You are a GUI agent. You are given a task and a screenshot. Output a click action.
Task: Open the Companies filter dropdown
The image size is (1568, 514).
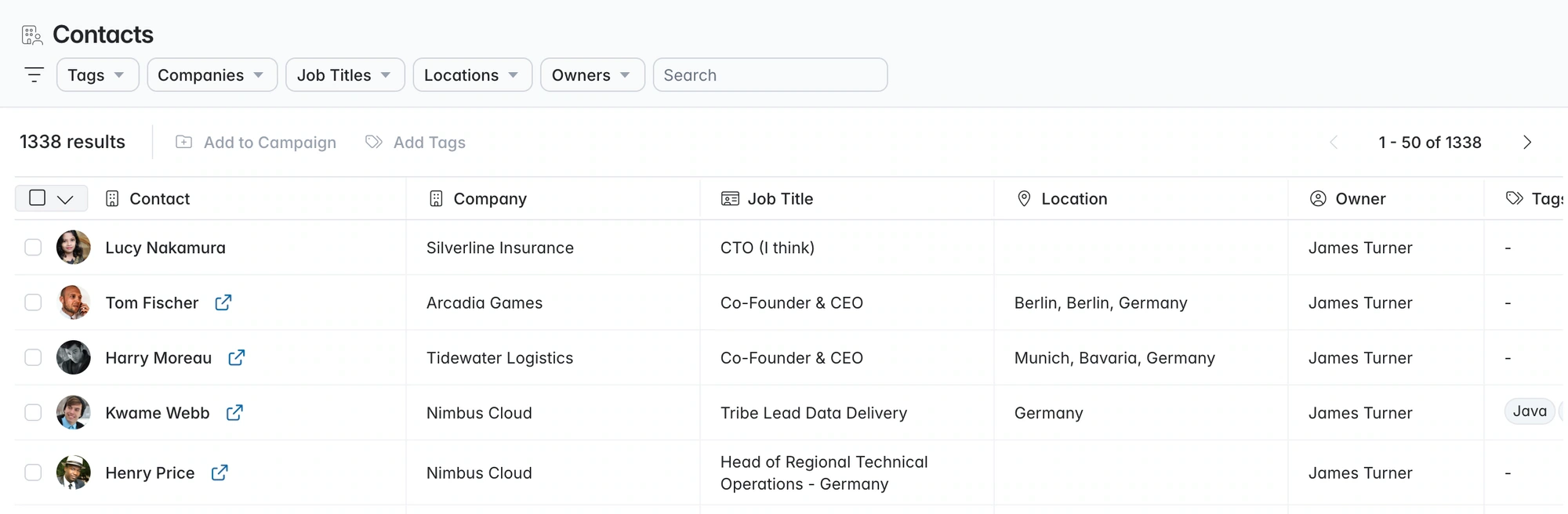click(x=212, y=75)
